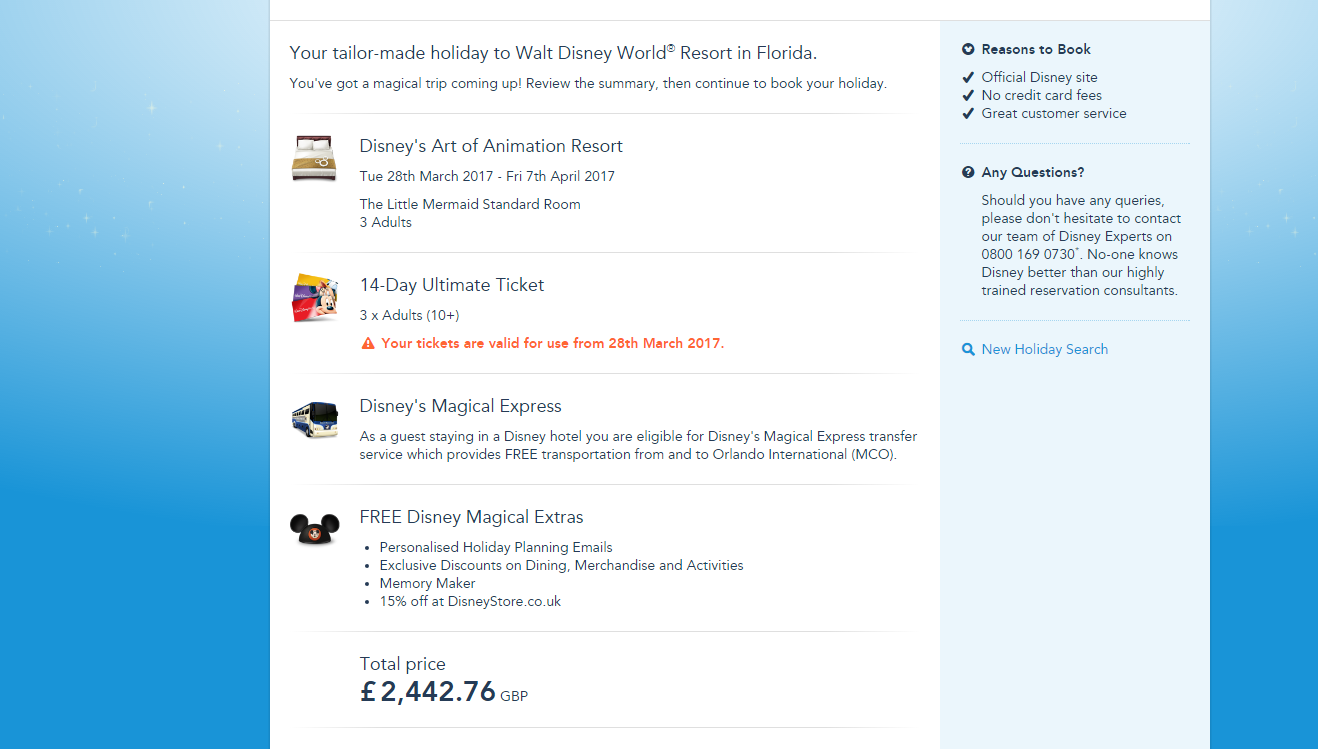Click the FREE Disney Magical Extras heading

point(472,517)
